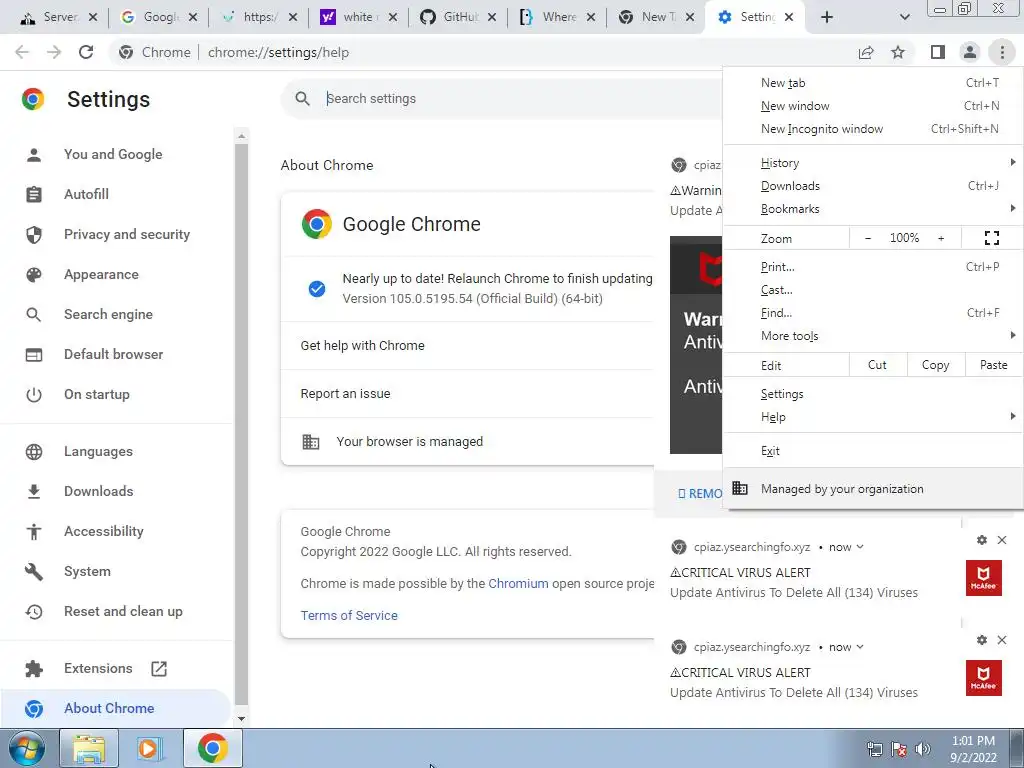Choose New Incognito window from menu
The image size is (1024, 768).
pyautogui.click(x=872, y=129)
